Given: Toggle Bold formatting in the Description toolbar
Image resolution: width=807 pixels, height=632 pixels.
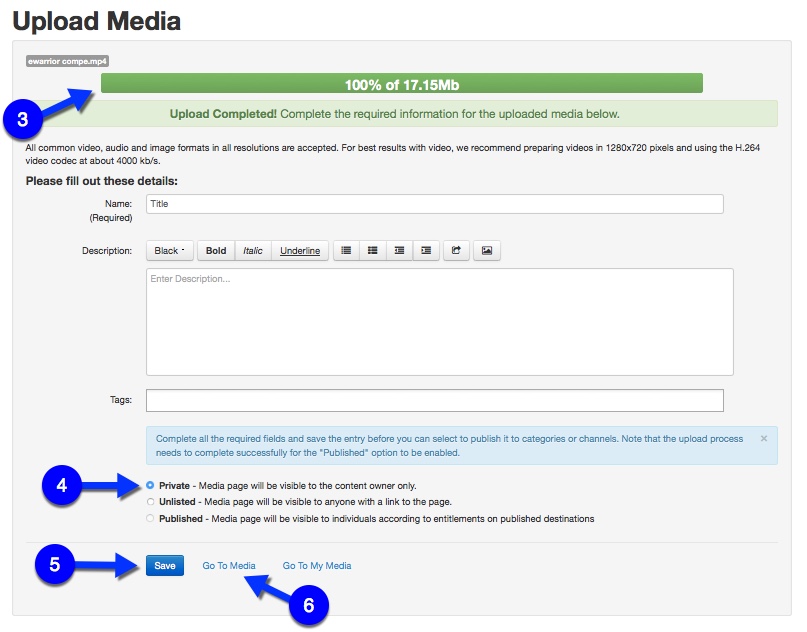Looking at the screenshot, I should tap(216, 250).
